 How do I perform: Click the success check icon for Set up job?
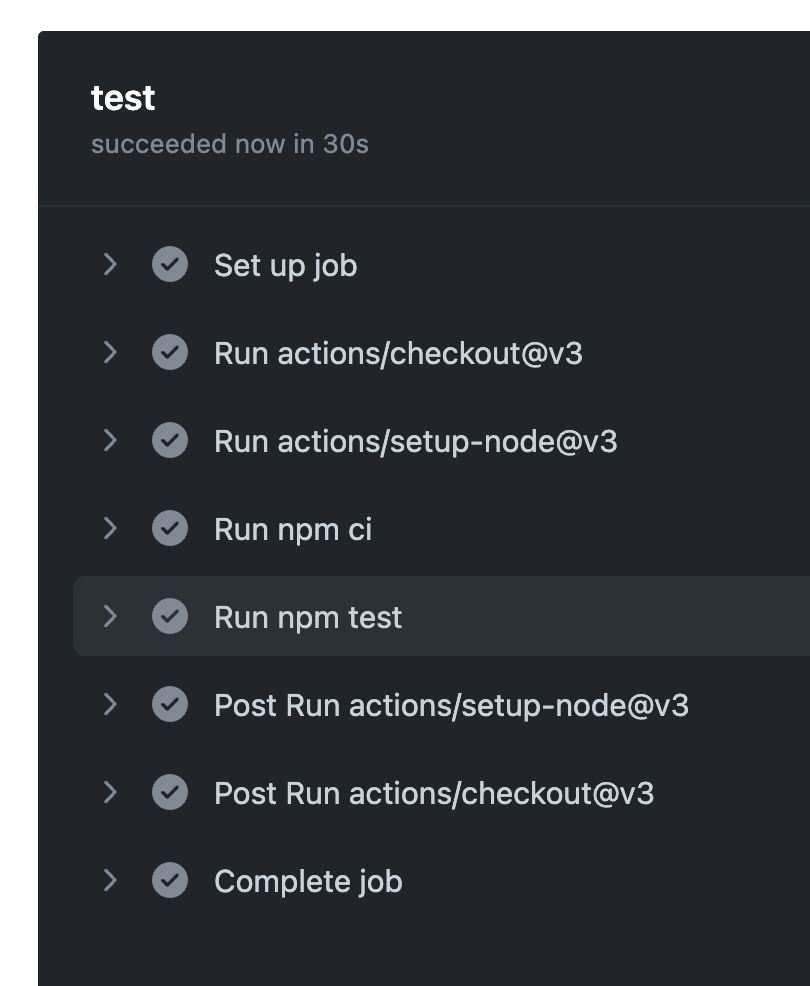pos(170,265)
